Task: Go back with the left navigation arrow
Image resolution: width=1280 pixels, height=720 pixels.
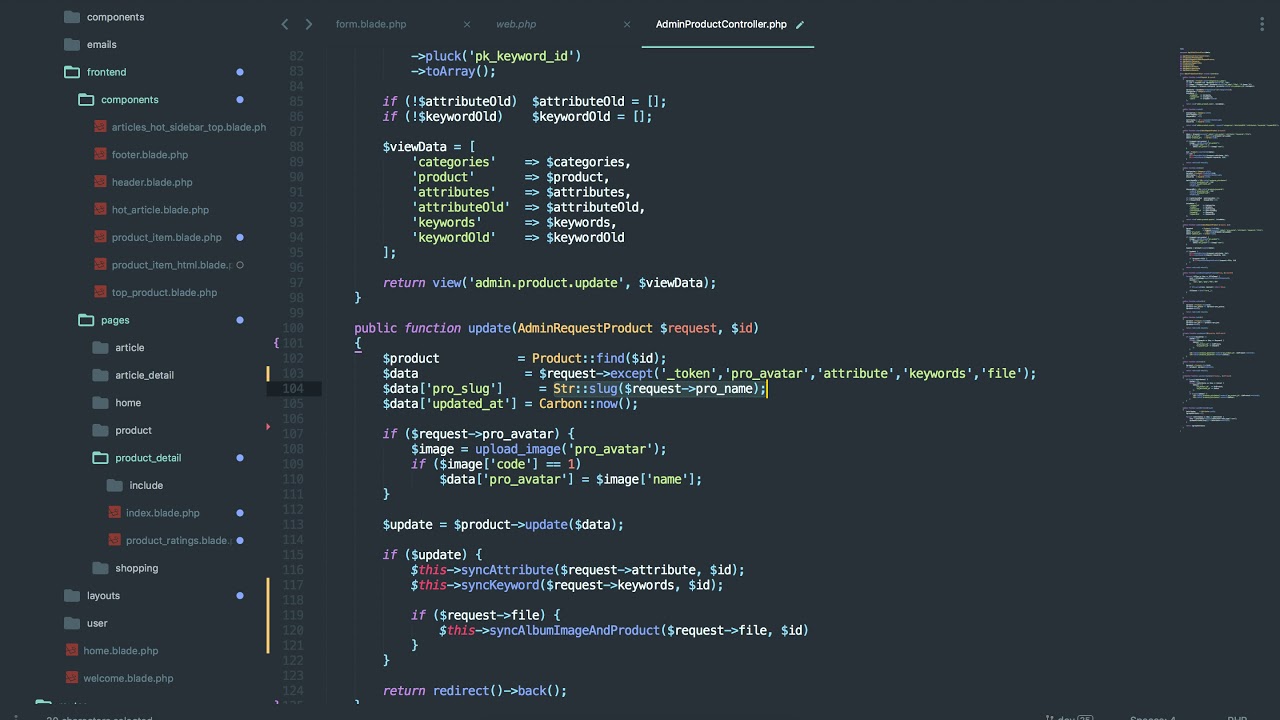Action: pos(285,24)
